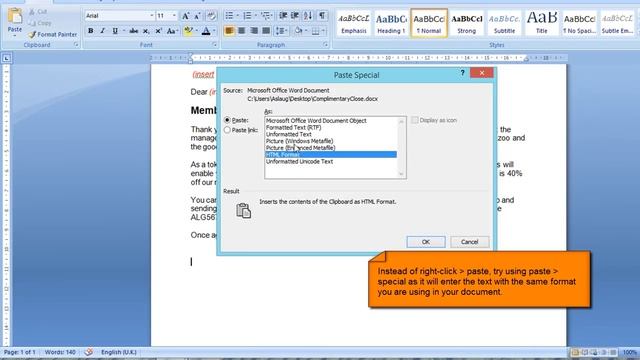640x360 pixels.
Task: Click the Sort A-Z icon
Action: click(x=308, y=16)
